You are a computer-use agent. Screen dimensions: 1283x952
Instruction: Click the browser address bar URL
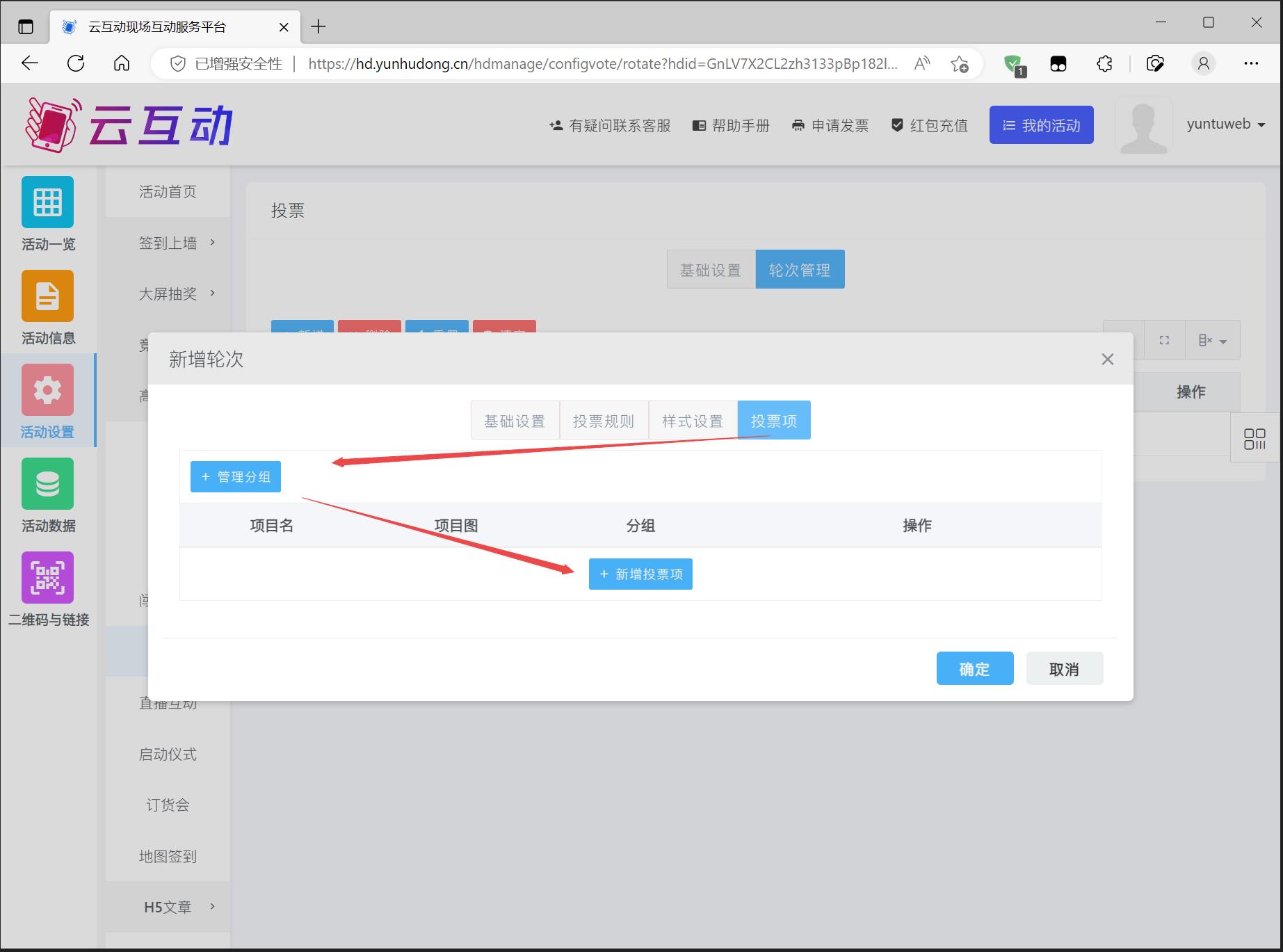(602, 64)
